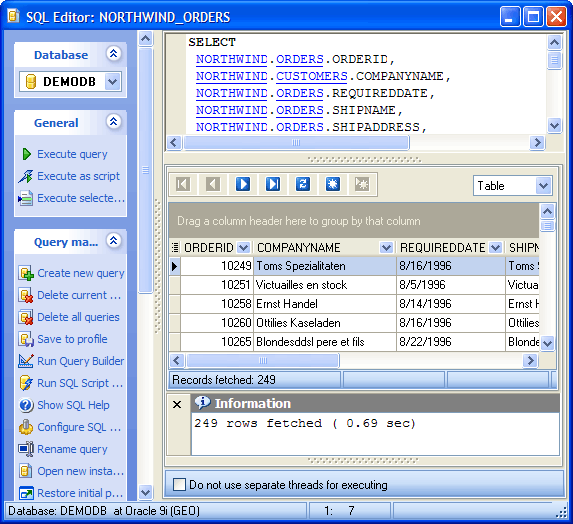Open the DEMODB database dropdown
Image resolution: width=573 pixels, height=524 pixels.
pyautogui.click(x=113, y=81)
